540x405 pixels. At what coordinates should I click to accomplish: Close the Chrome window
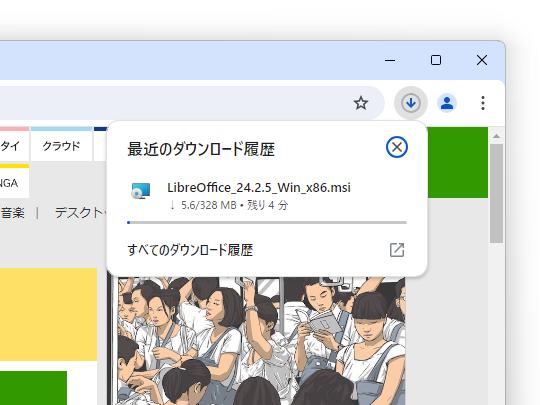pos(482,60)
